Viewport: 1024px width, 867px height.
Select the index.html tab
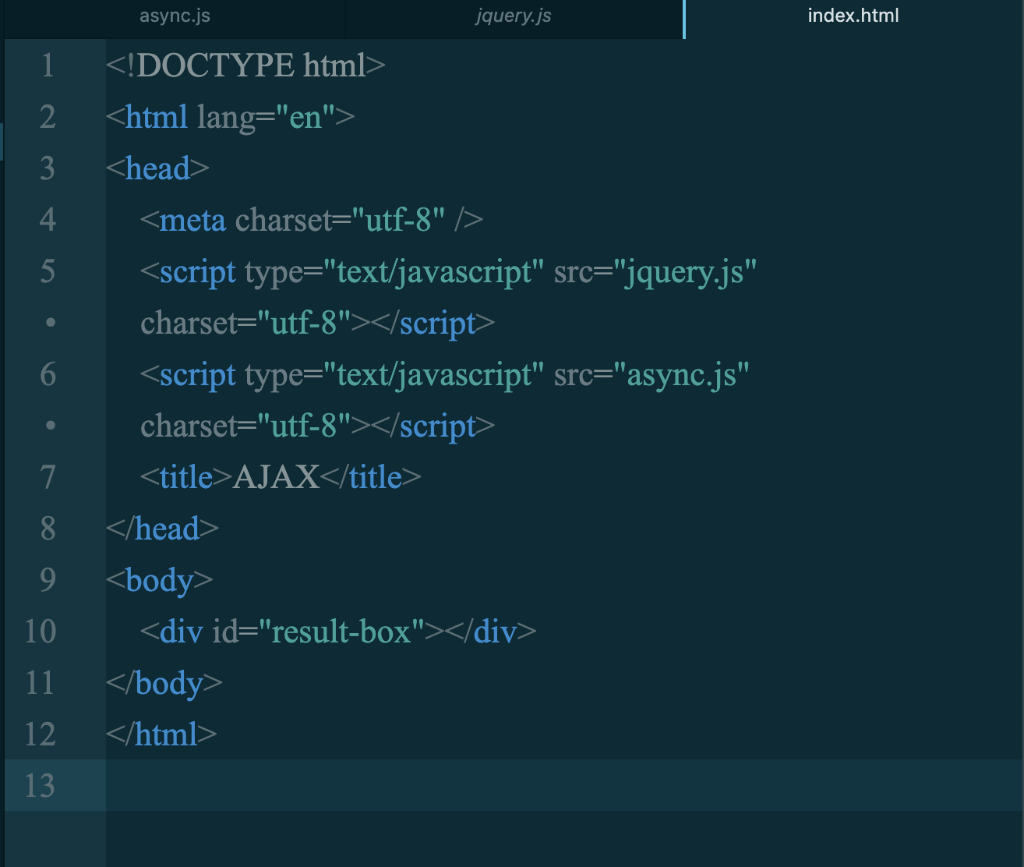(x=854, y=16)
